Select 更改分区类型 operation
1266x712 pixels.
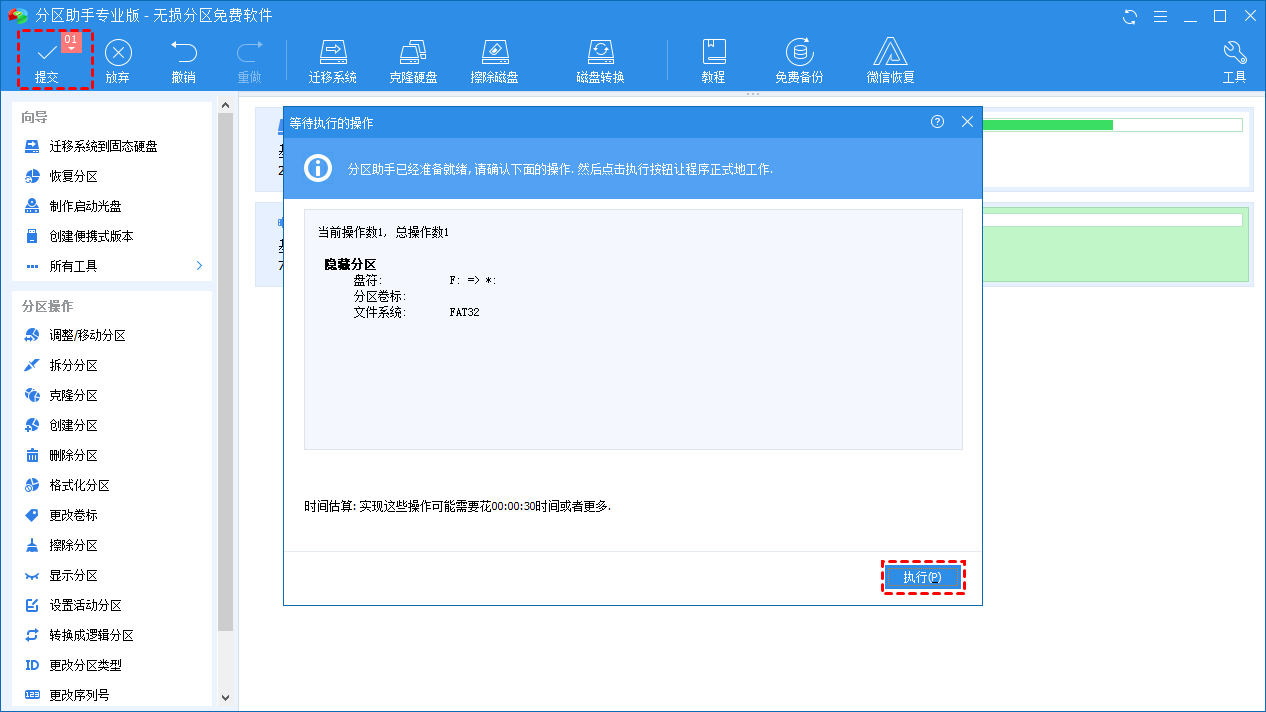86,666
